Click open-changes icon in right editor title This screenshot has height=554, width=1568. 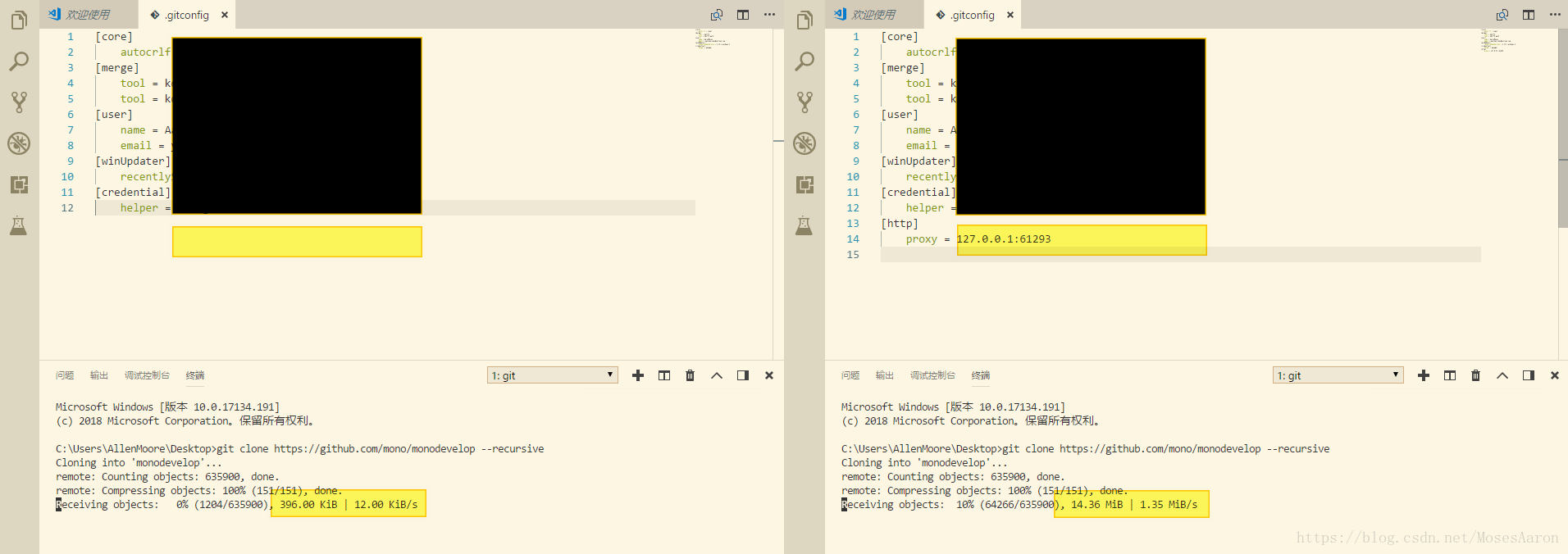tap(1502, 15)
